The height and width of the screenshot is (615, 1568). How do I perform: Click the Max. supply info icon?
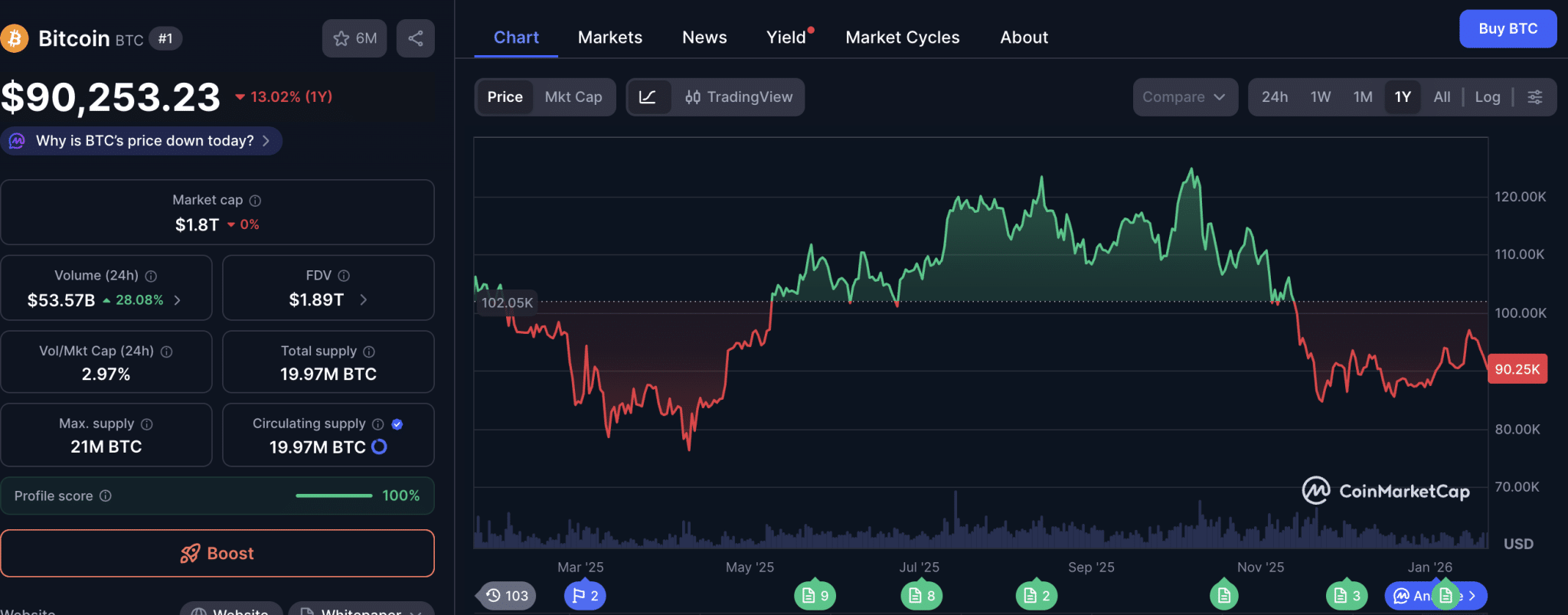pos(147,424)
